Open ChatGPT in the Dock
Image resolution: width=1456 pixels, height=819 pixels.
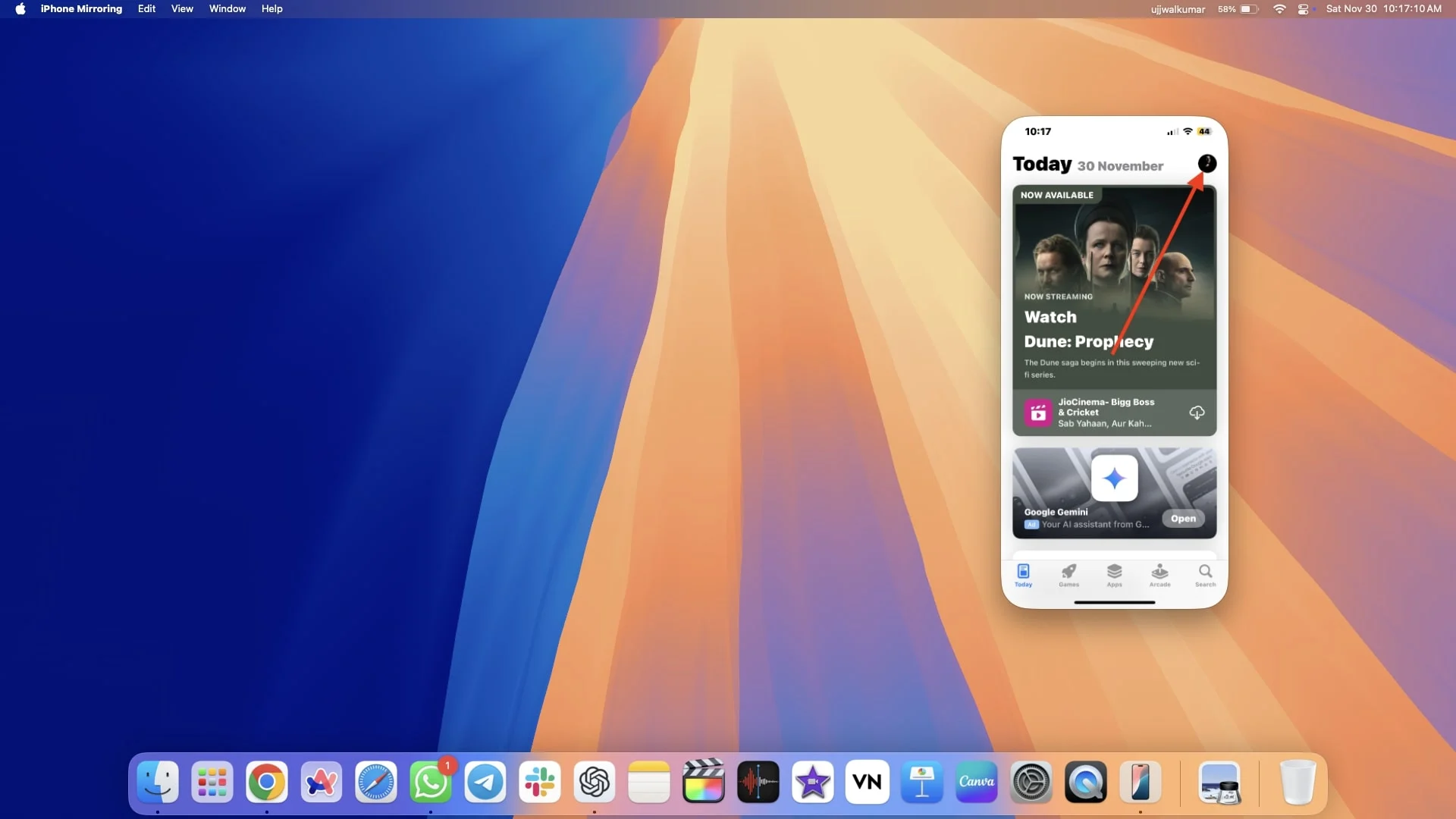tap(595, 782)
